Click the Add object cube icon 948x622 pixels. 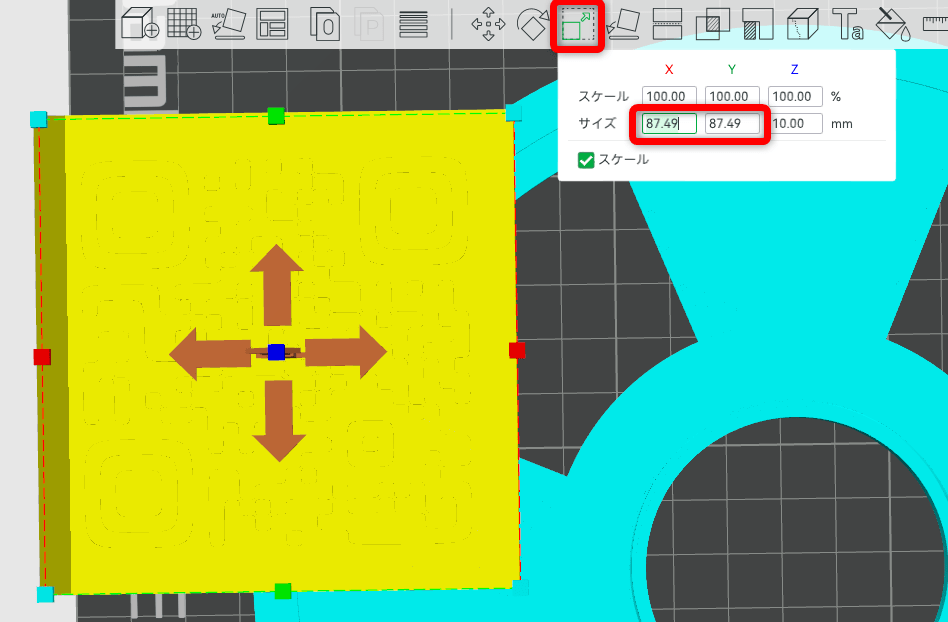click(140, 24)
